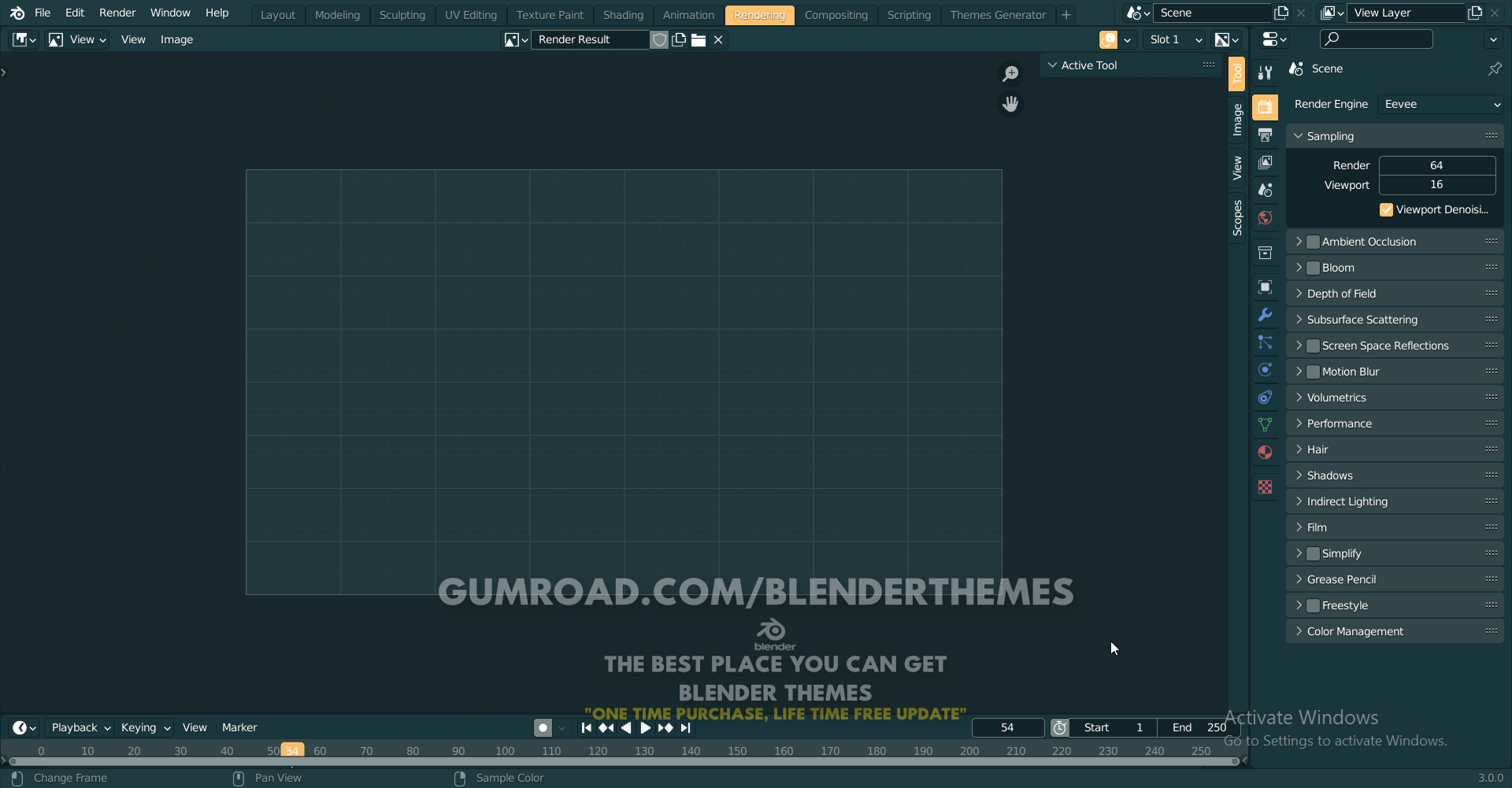Click the timeline use preview range clock icon
This screenshot has width=1512, height=788.
point(1060,727)
